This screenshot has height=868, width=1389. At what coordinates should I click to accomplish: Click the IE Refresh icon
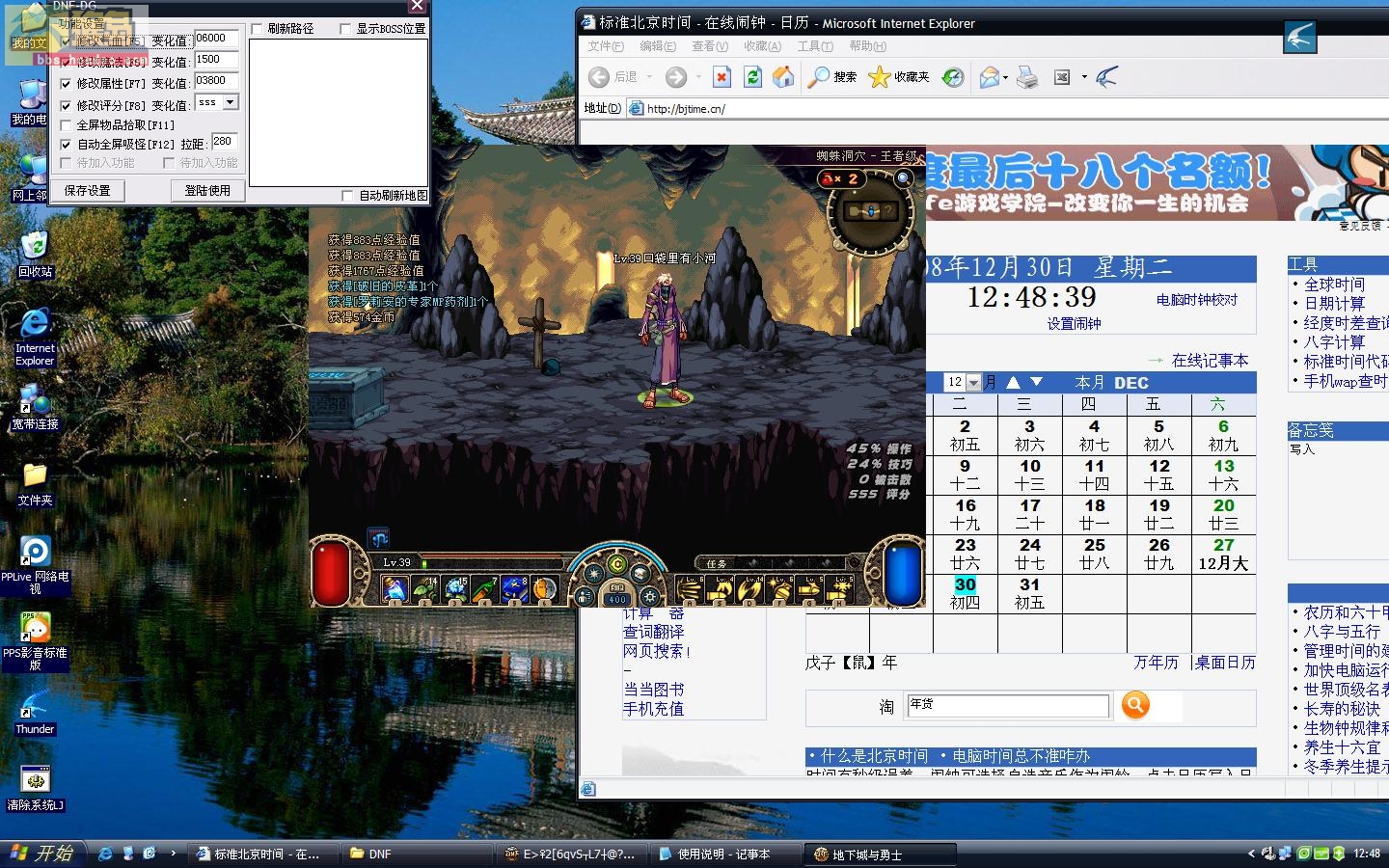coord(752,77)
